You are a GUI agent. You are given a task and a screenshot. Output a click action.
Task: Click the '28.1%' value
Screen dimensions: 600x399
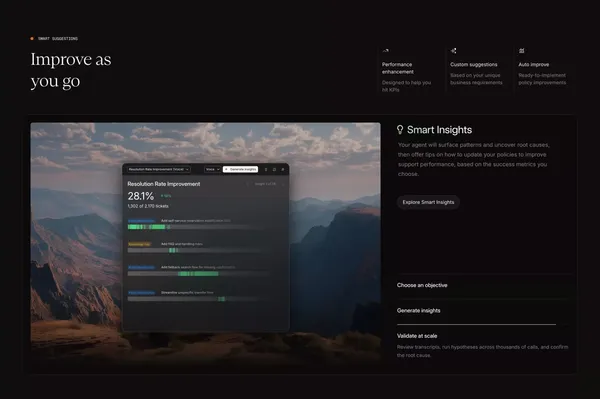pos(141,196)
